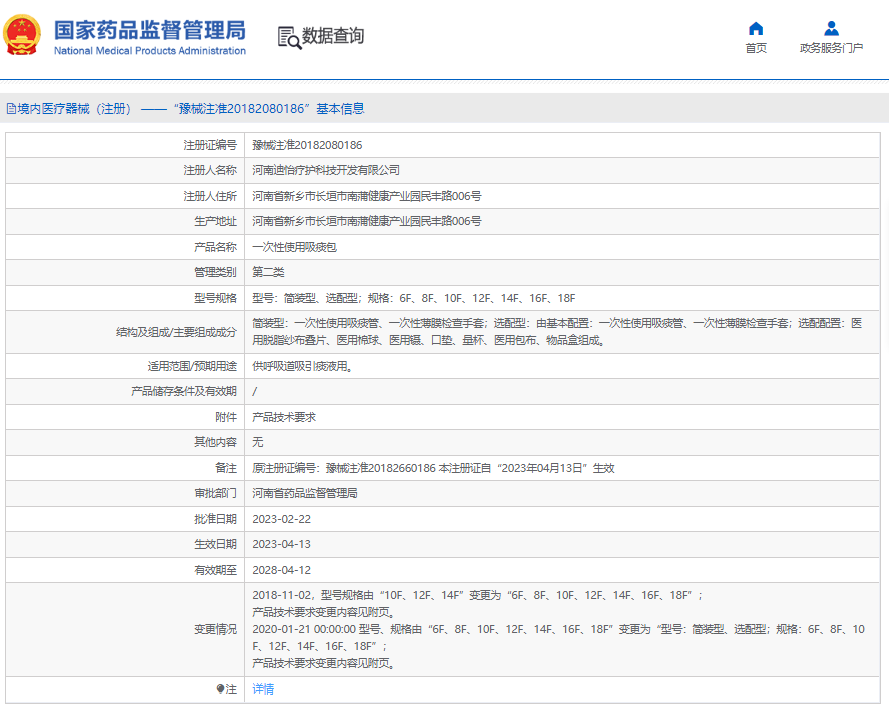
Task: Click the "豫械注准20182080186" 基本信息 heading
Action: 269,109
